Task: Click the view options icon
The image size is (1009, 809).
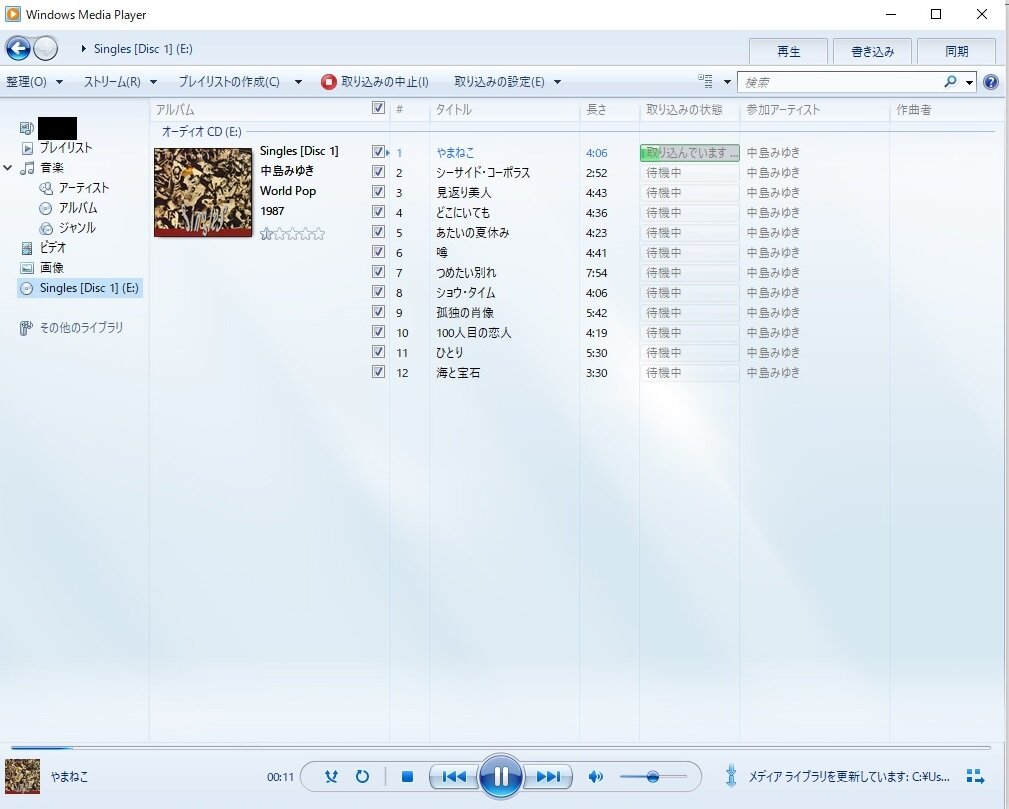Action: click(705, 81)
